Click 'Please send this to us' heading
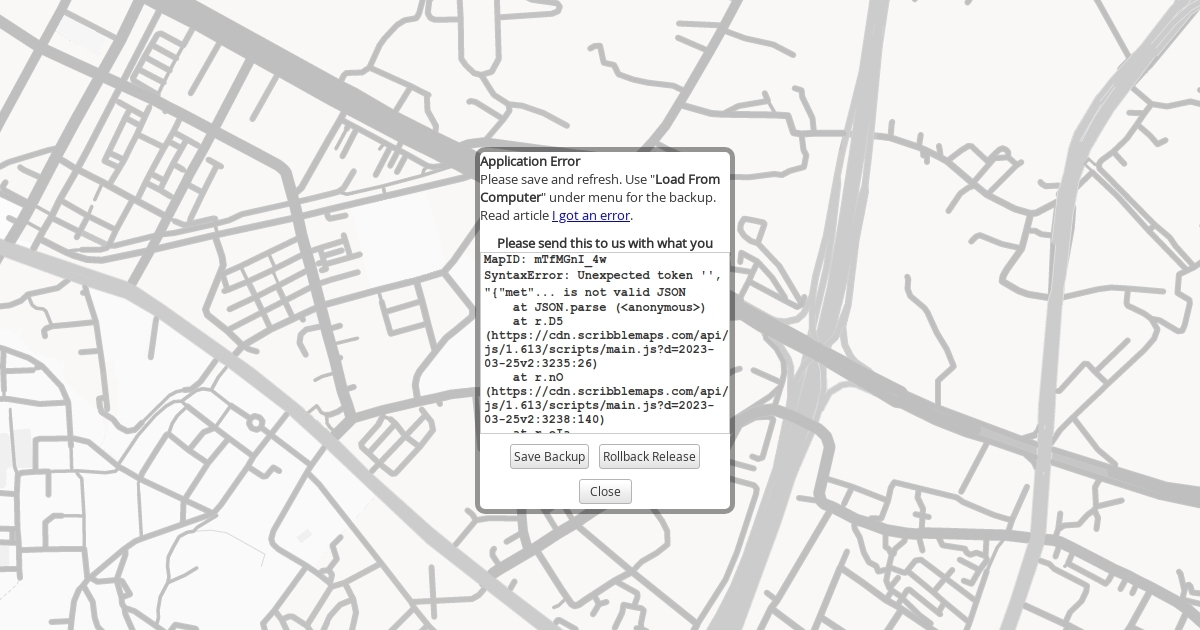 pos(605,243)
